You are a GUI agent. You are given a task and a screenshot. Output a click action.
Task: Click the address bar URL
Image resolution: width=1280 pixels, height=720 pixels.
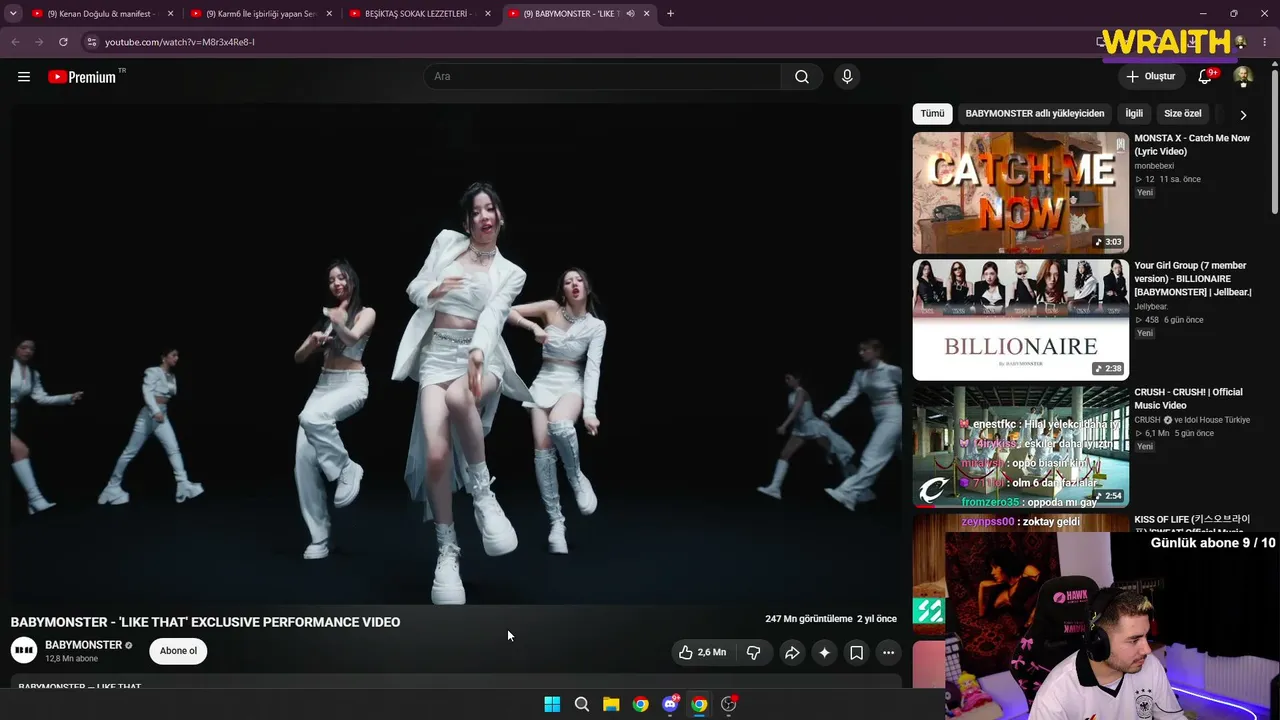[x=180, y=42]
